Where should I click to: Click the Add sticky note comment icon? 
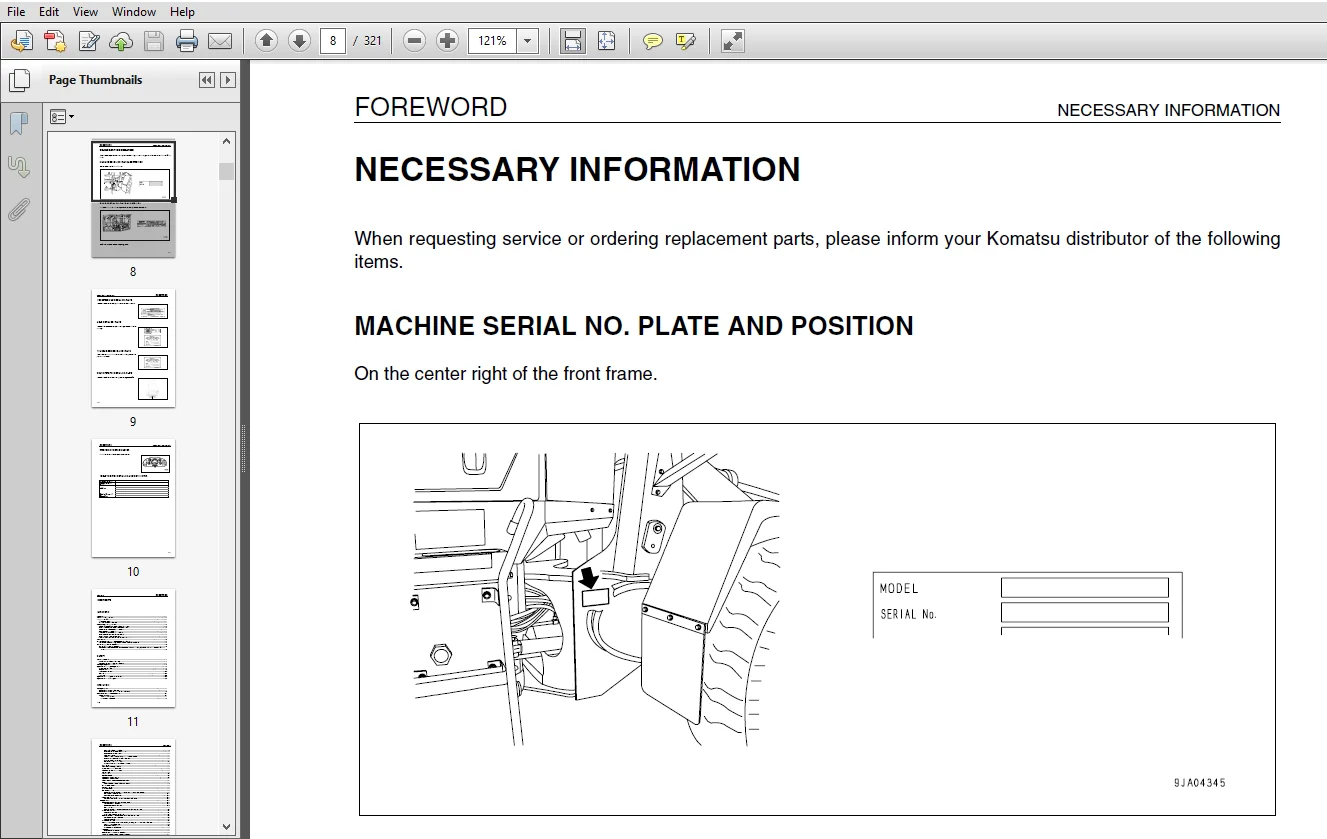pos(653,41)
